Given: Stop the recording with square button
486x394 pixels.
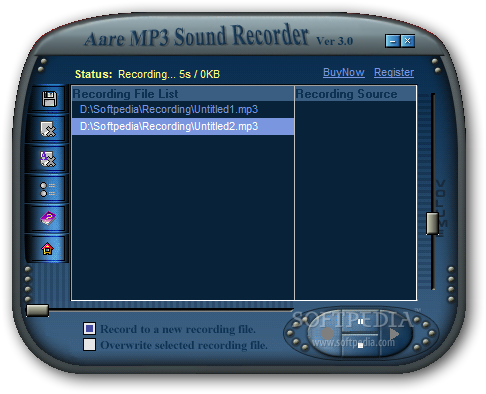Looking at the screenshot, I should tap(360, 346).
